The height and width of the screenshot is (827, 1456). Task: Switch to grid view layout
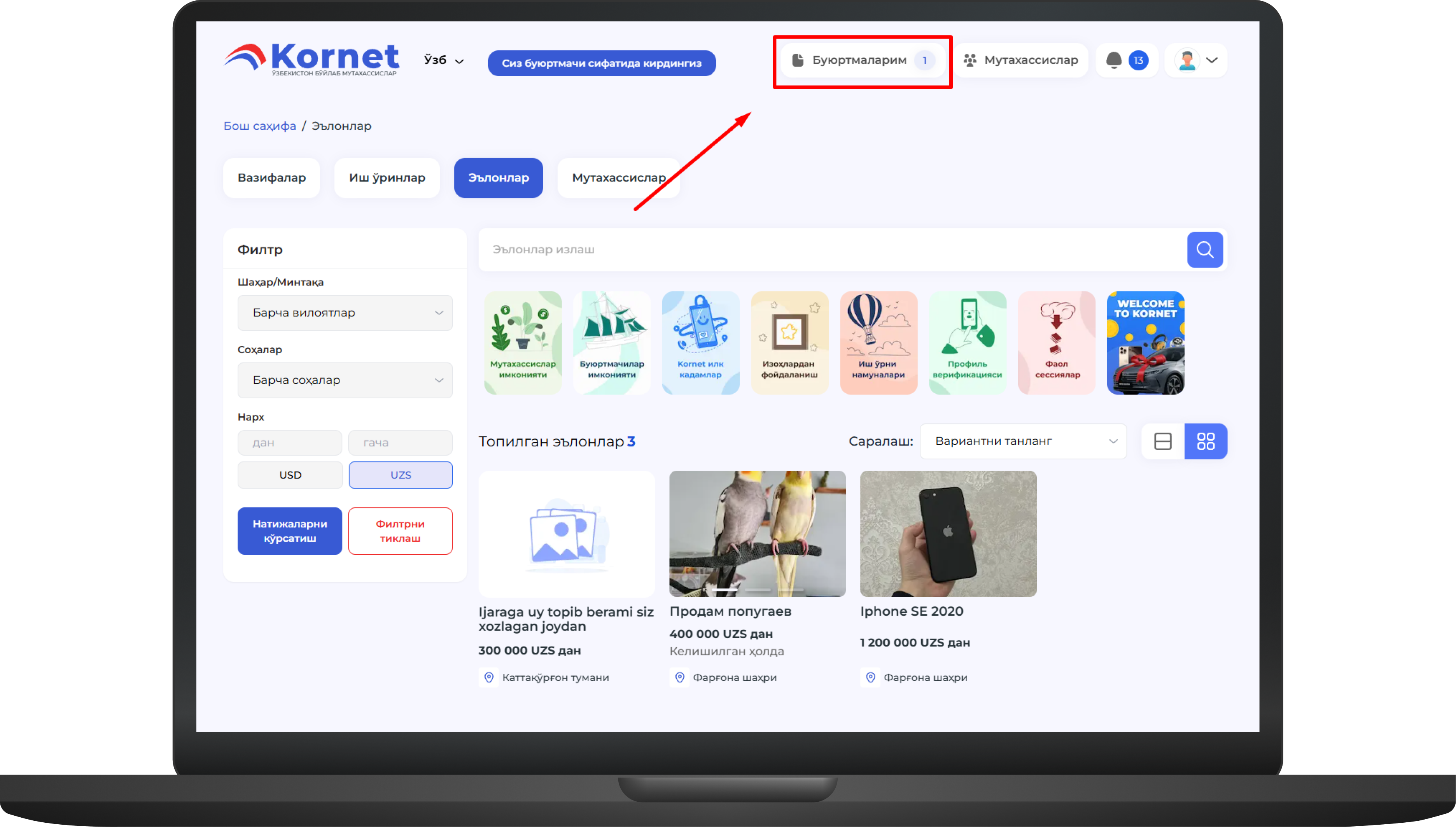click(x=1206, y=442)
